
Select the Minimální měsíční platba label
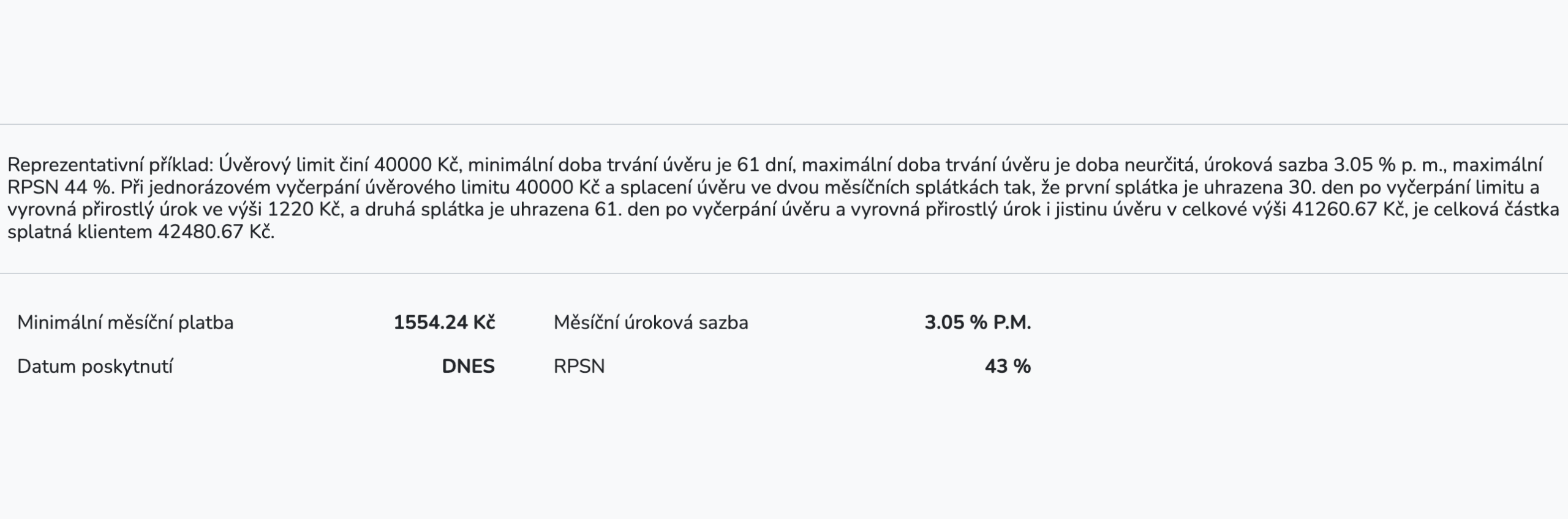coord(126,323)
